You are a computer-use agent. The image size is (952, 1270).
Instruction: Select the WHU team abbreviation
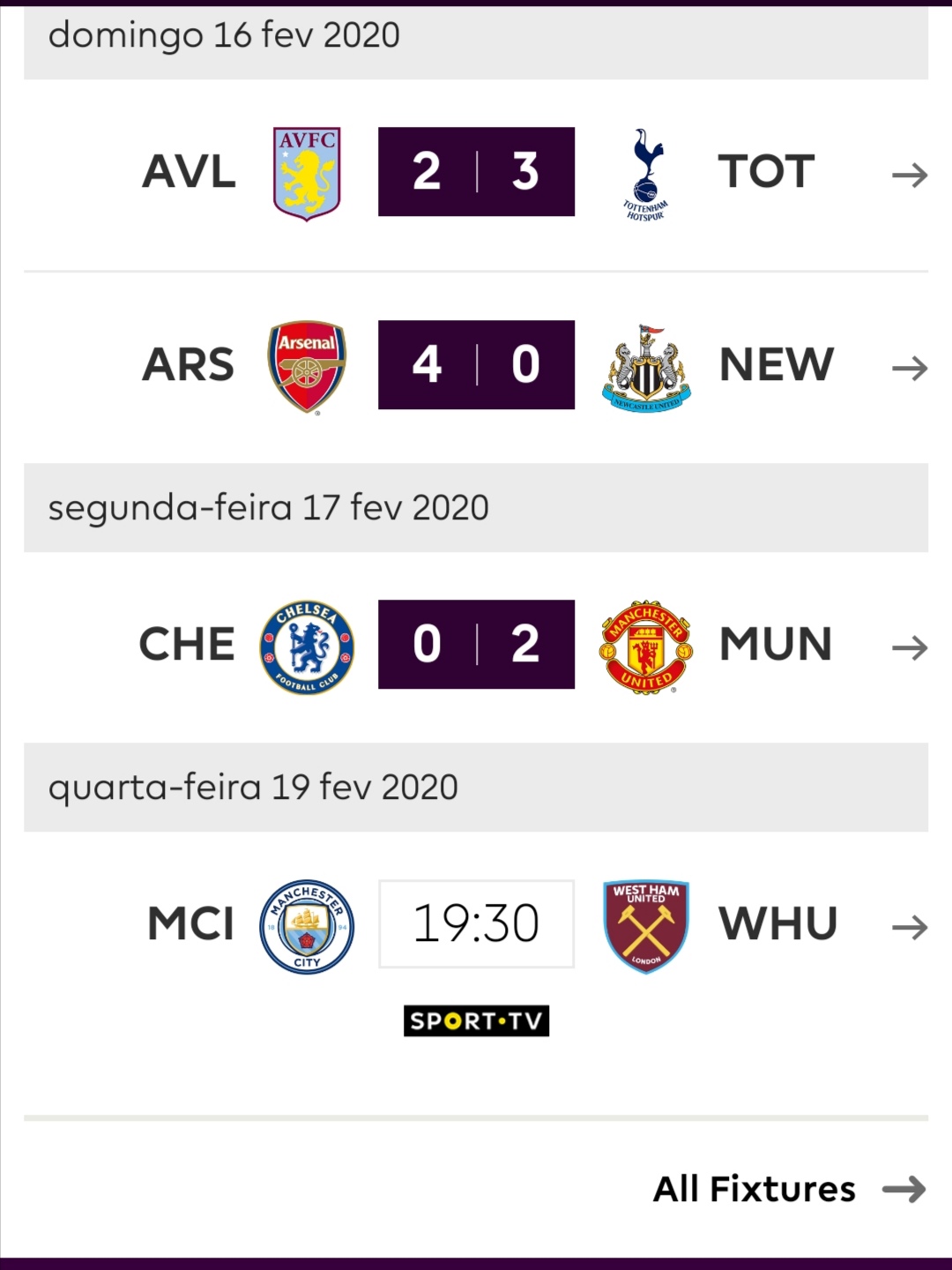click(x=777, y=923)
